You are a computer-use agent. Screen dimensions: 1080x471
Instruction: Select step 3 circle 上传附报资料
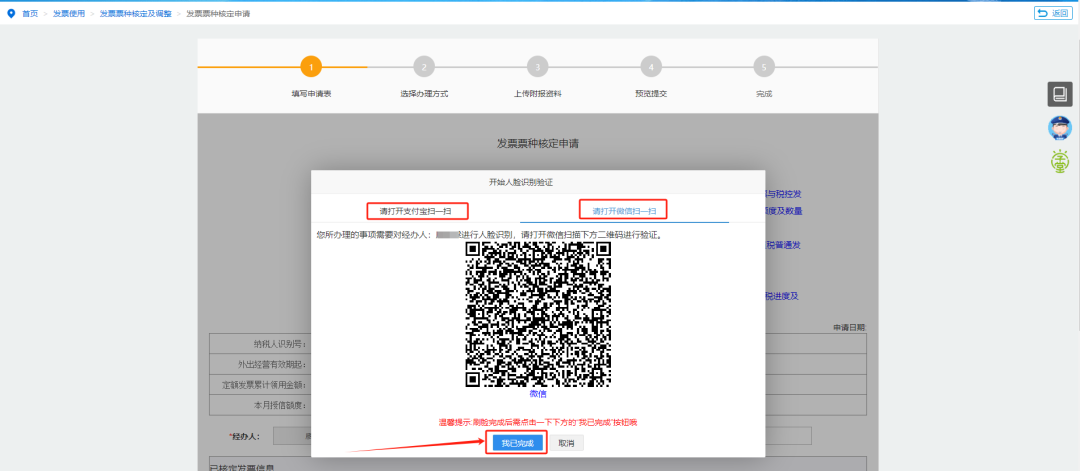tap(537, 67)
